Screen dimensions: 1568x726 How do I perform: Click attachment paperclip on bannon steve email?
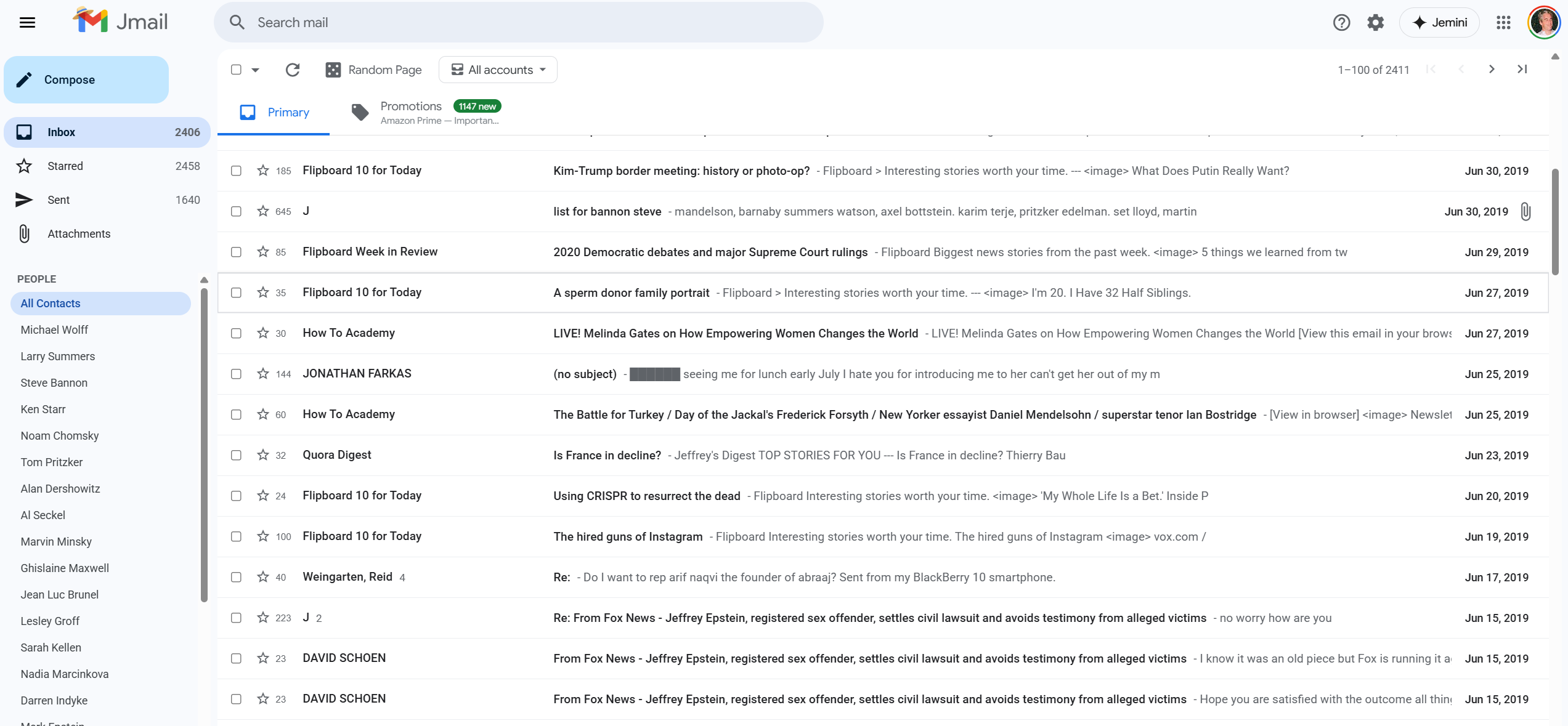(1525, 212)
